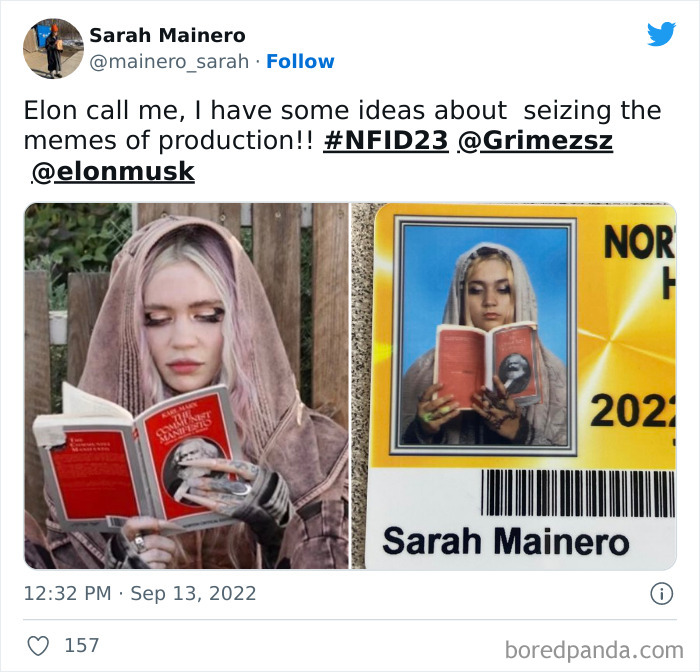This screenshot has height=672, width=700.
Task: Like the tweet via heart icon
Action: point(38,646)
